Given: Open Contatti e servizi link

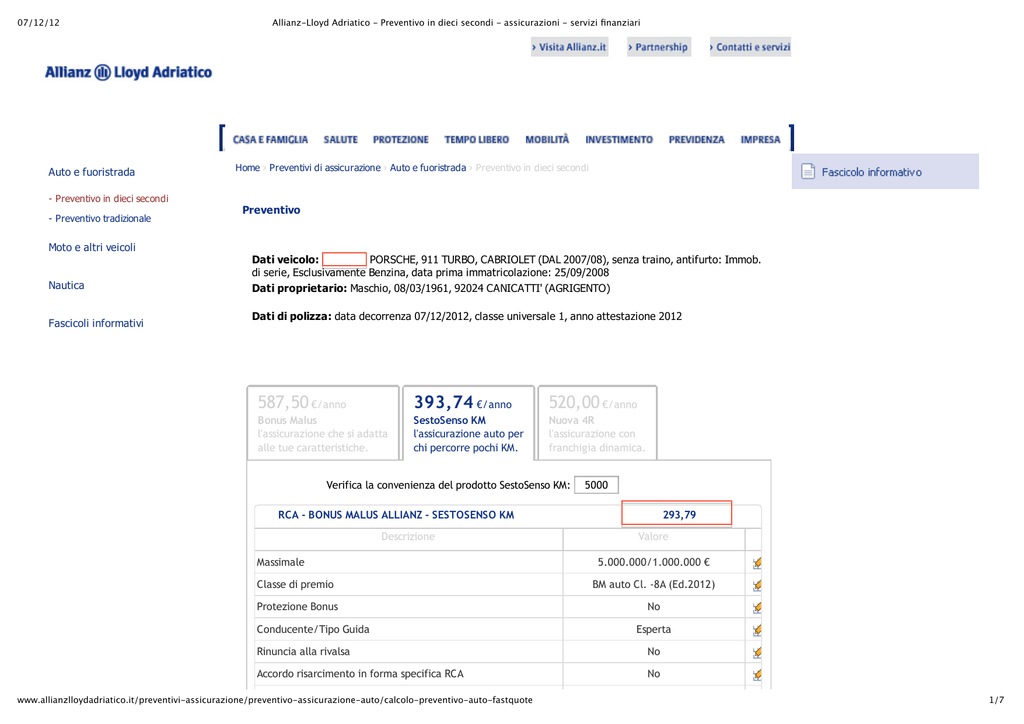Looking at the screenshot, I should point(750,47).
